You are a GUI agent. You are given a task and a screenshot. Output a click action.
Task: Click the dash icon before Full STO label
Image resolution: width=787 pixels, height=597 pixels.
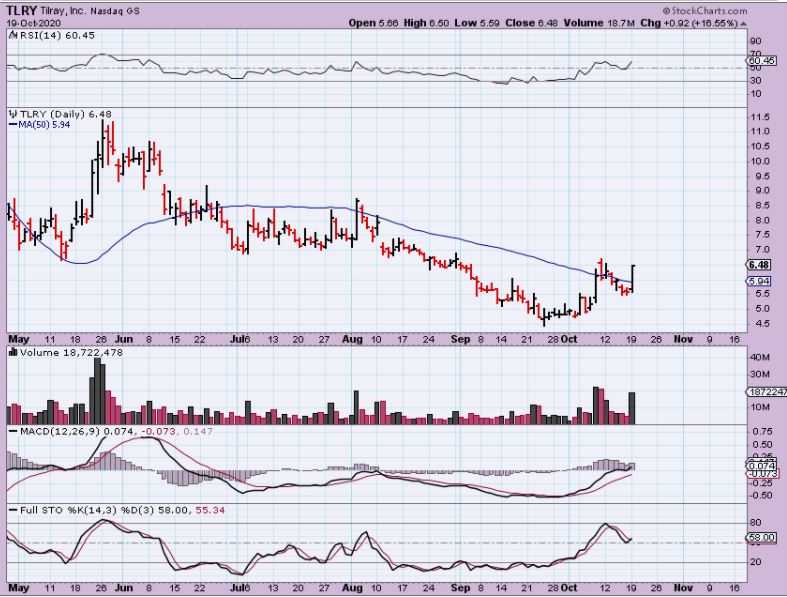click(13, 510)
